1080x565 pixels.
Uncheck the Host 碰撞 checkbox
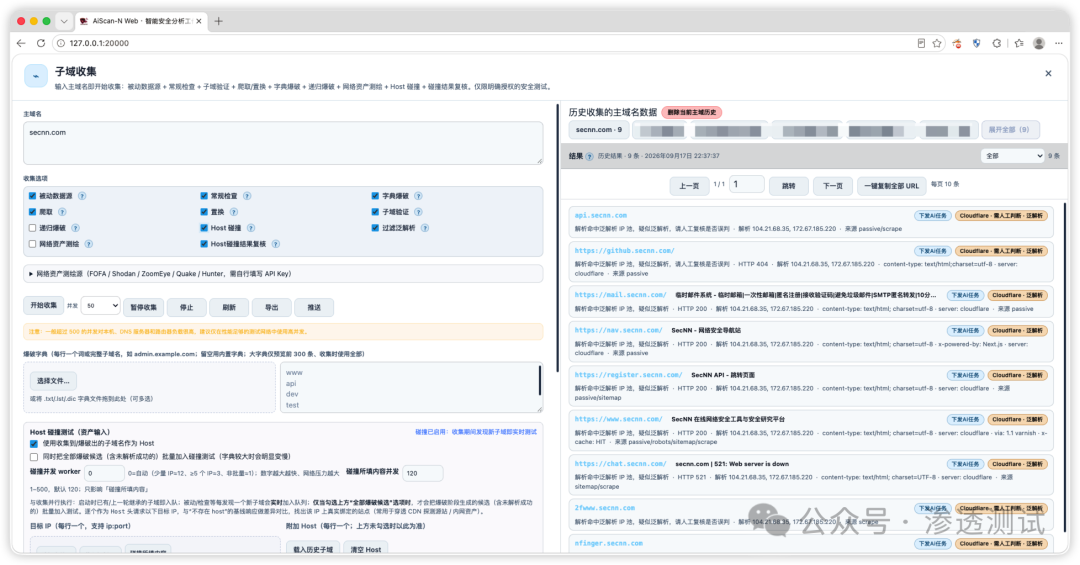[204, 228]
